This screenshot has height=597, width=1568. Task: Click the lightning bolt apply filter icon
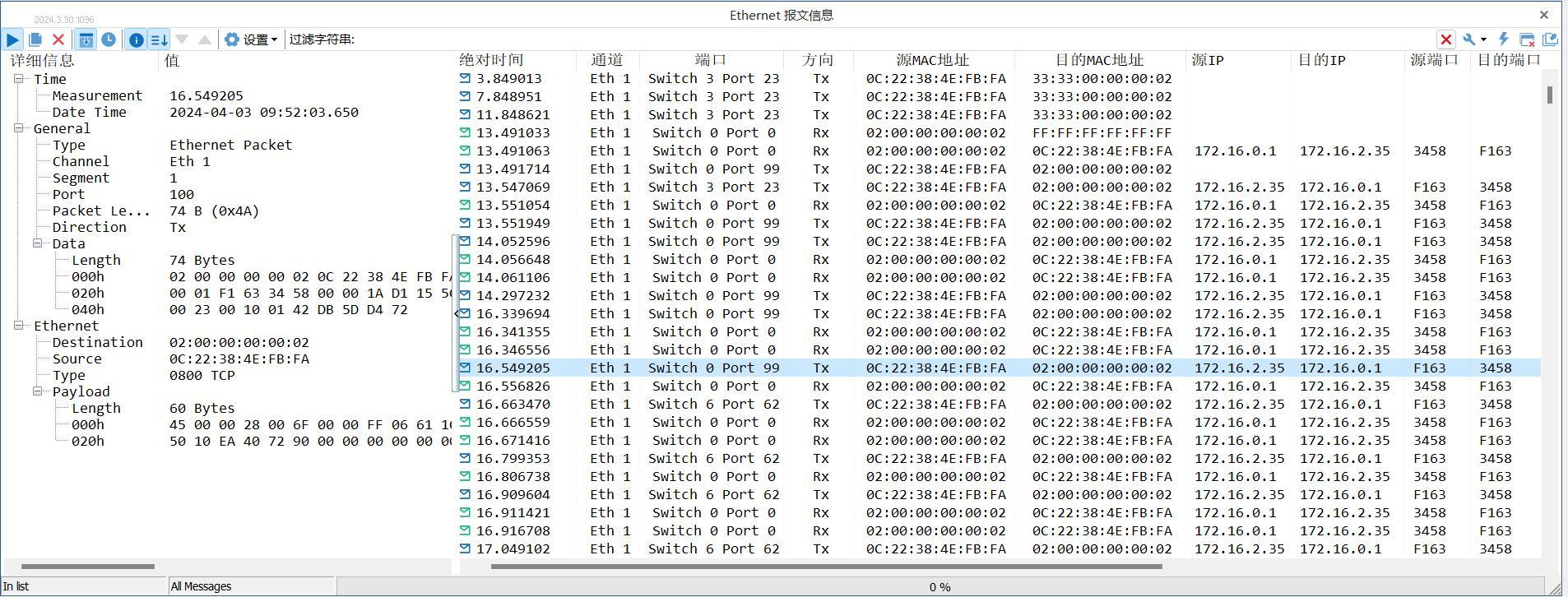(x=1503, y=39)
